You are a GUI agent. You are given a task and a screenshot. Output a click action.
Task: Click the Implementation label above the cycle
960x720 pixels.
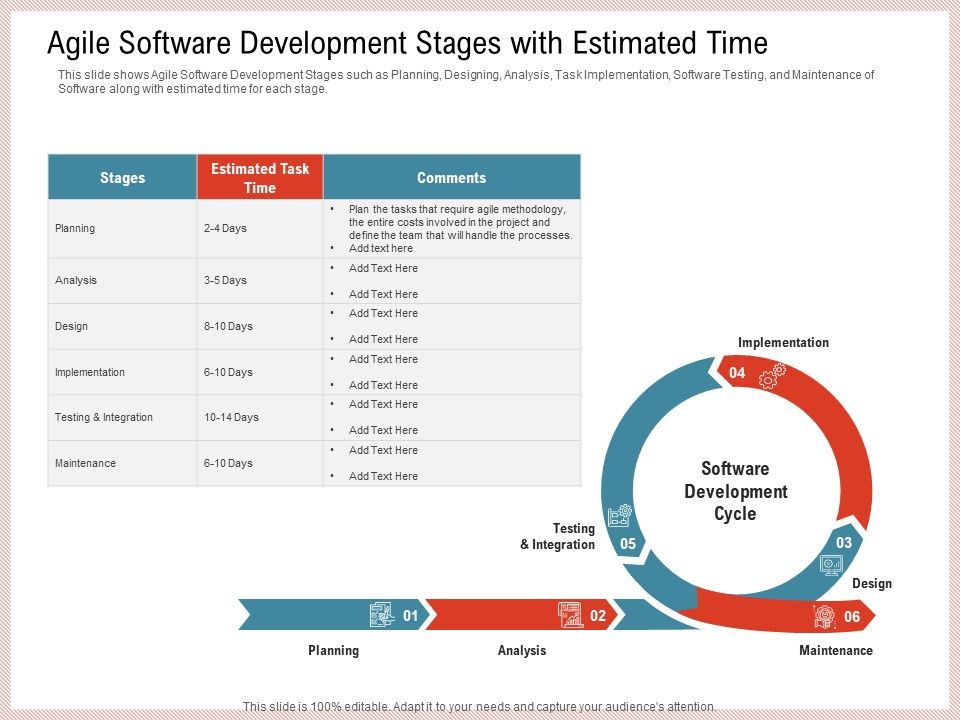coord(783,343)
